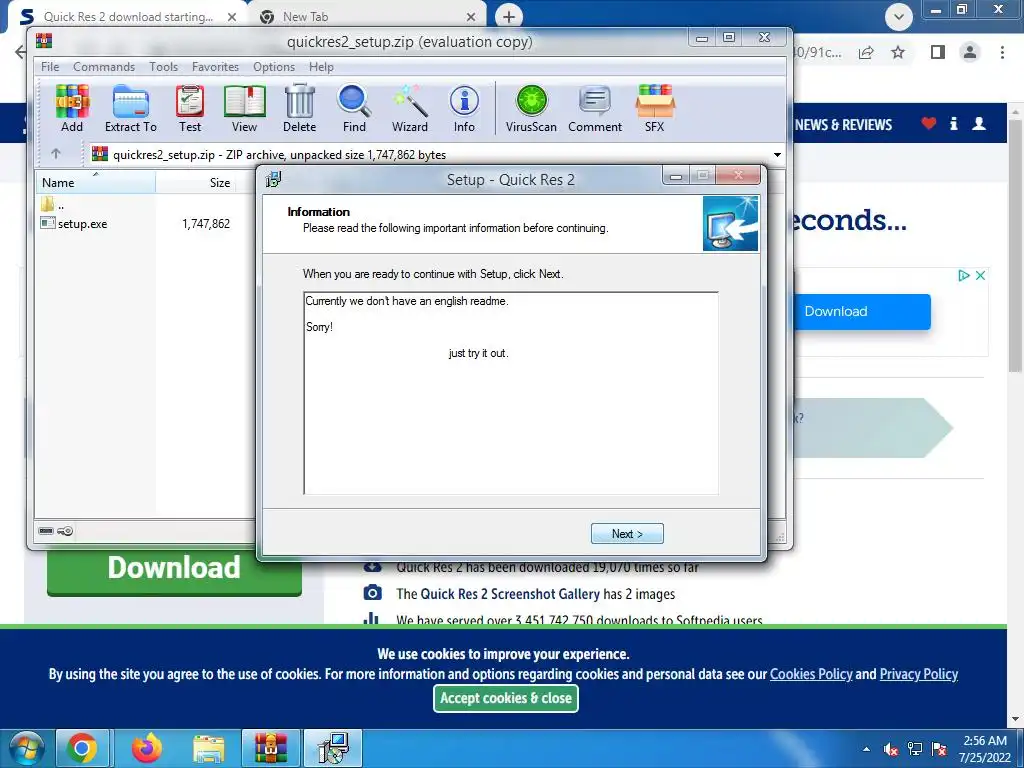
Task: Click the red heart icon in Softpedia header
Action: [x=929, y=123]
